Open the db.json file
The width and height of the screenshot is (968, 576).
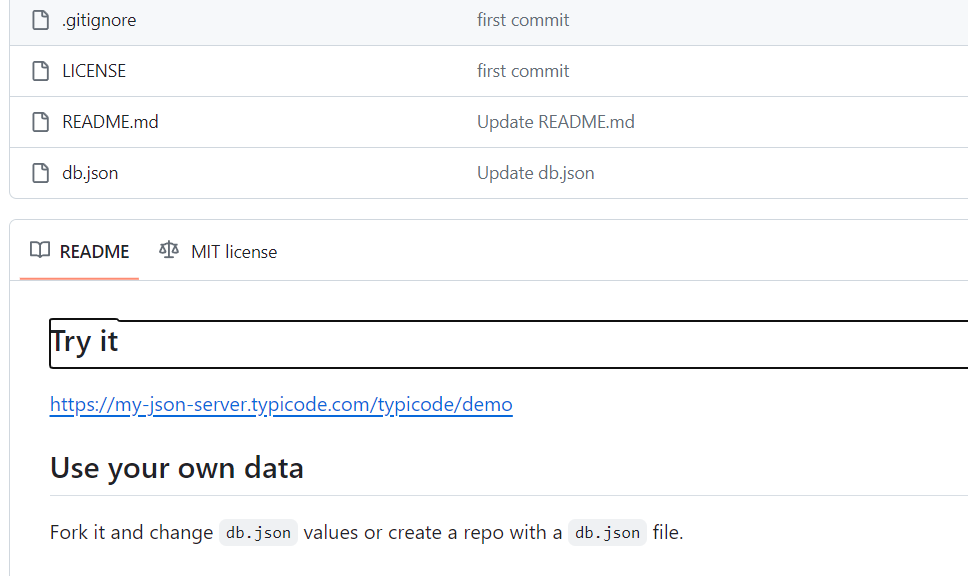coord(90,173)
